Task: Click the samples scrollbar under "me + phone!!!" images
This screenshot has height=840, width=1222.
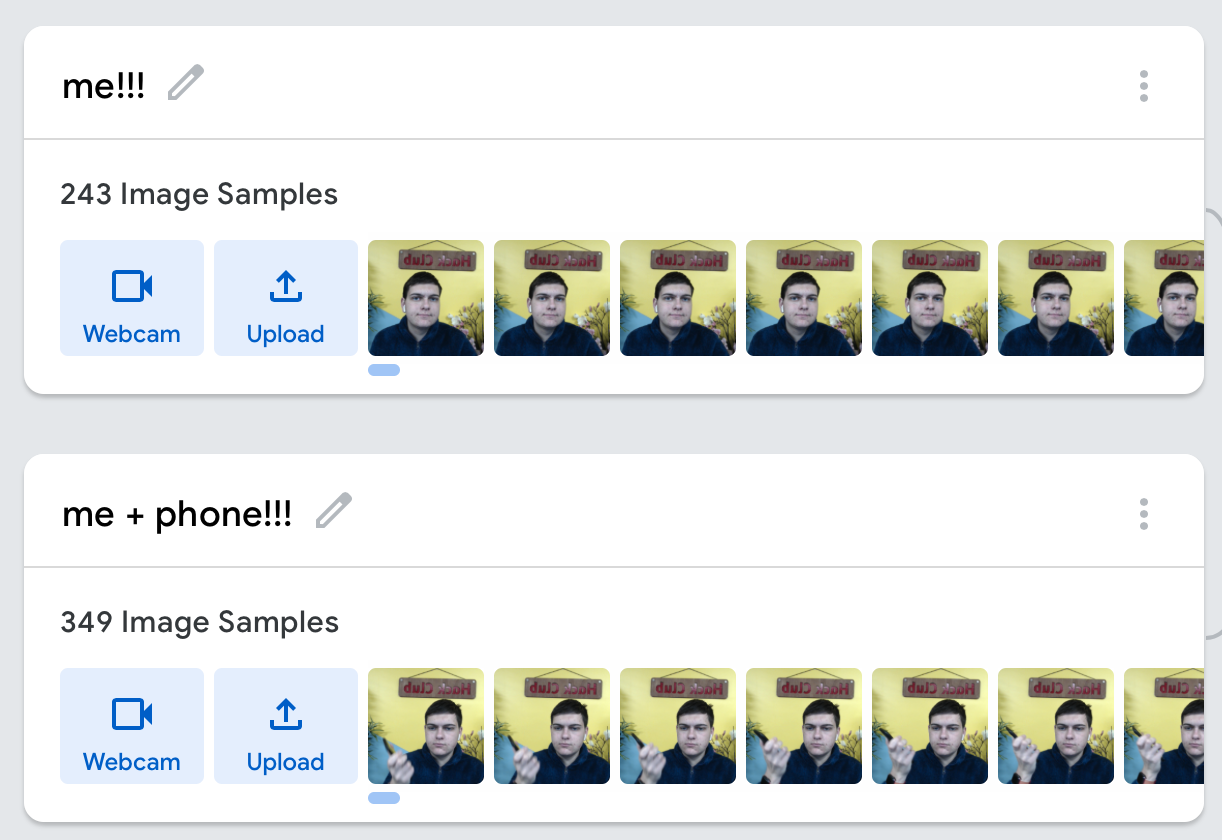Action: (x=384, y=798)
